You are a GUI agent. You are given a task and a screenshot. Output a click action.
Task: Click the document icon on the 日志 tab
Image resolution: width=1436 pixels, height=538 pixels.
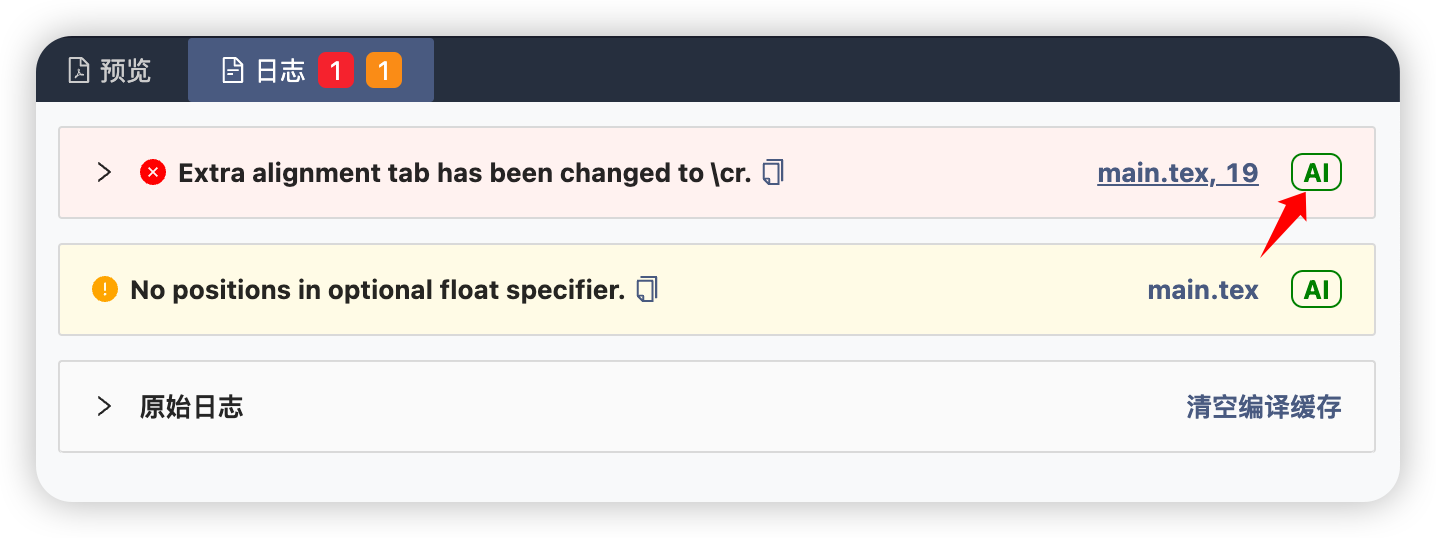point(232,71)
